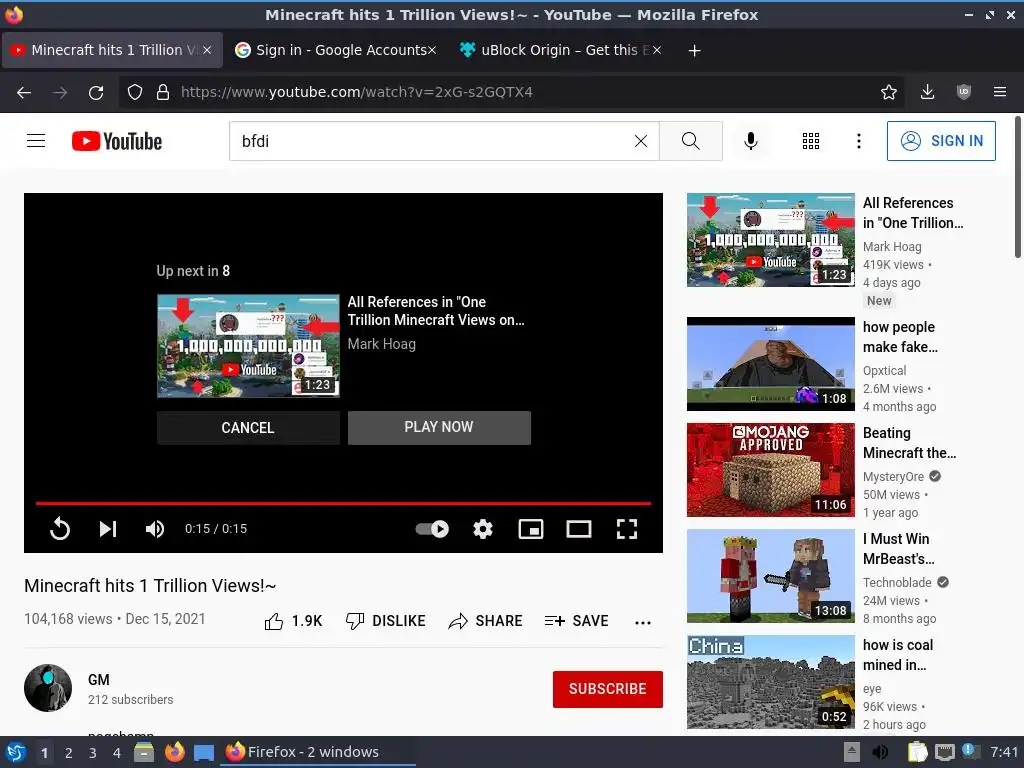Open the GM channel avatar

tap(48, 688)
